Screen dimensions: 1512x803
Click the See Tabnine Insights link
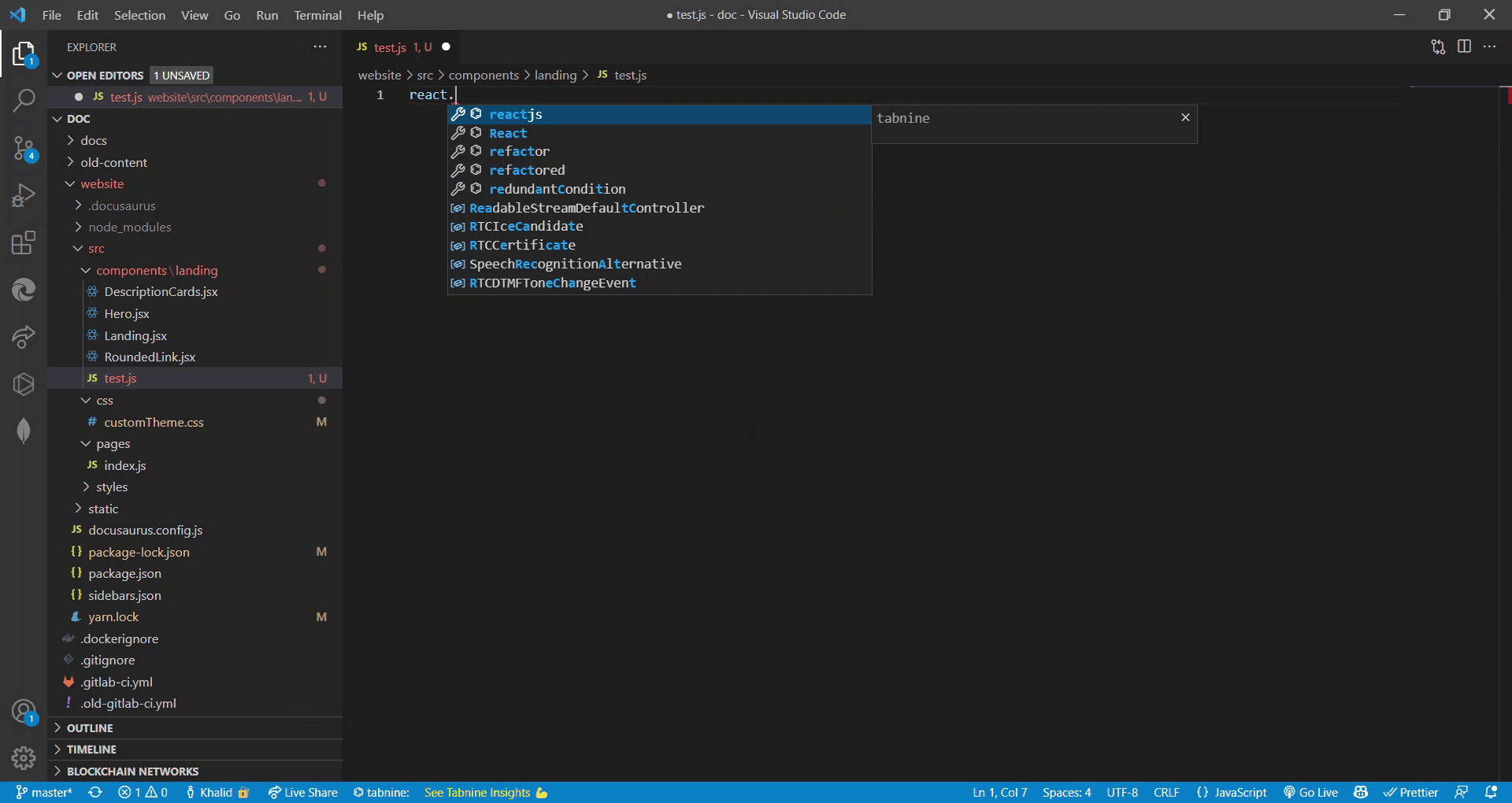point(477,792)
